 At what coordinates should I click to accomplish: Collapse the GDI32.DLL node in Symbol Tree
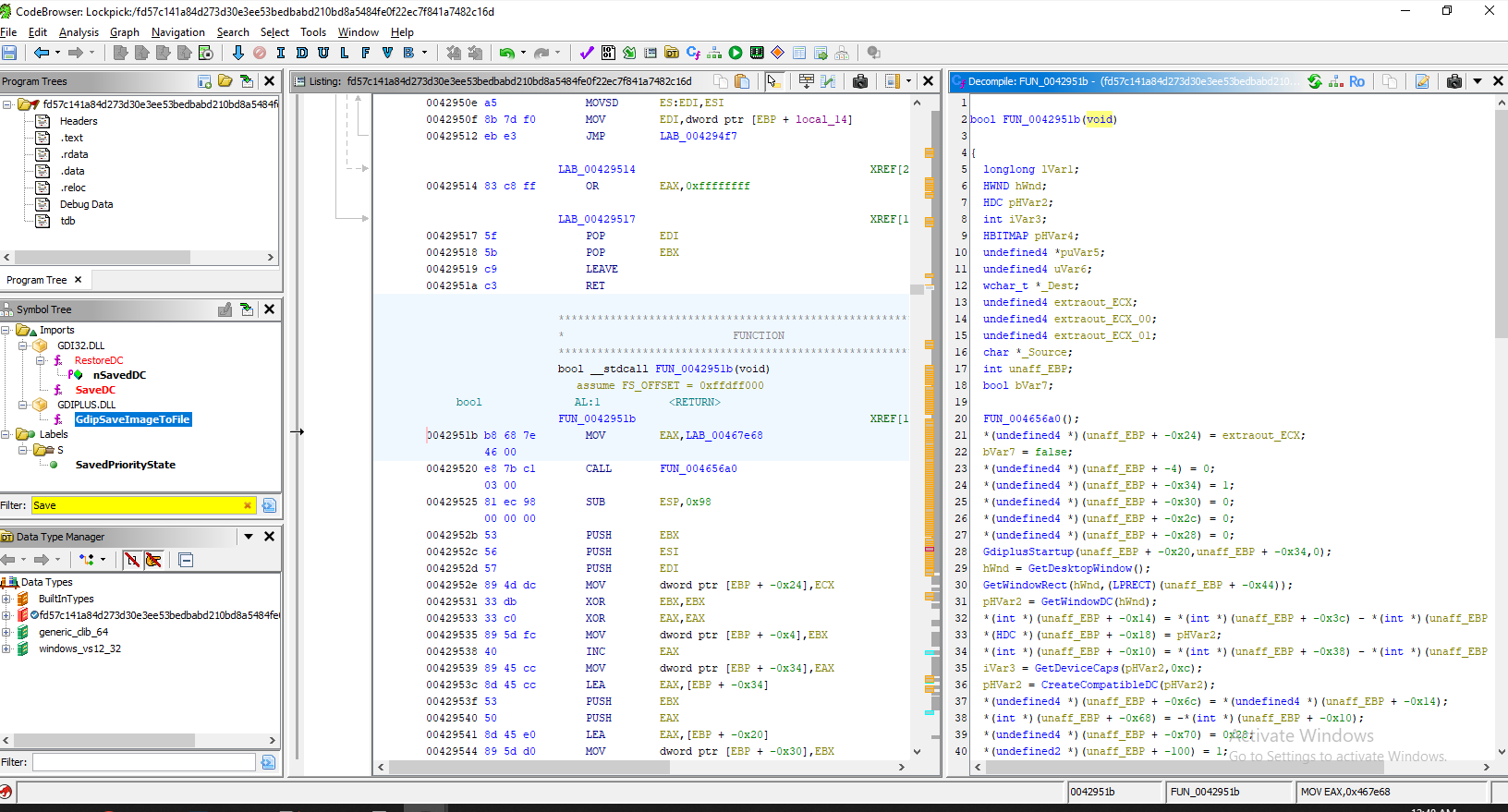click(x=23, y=345)
